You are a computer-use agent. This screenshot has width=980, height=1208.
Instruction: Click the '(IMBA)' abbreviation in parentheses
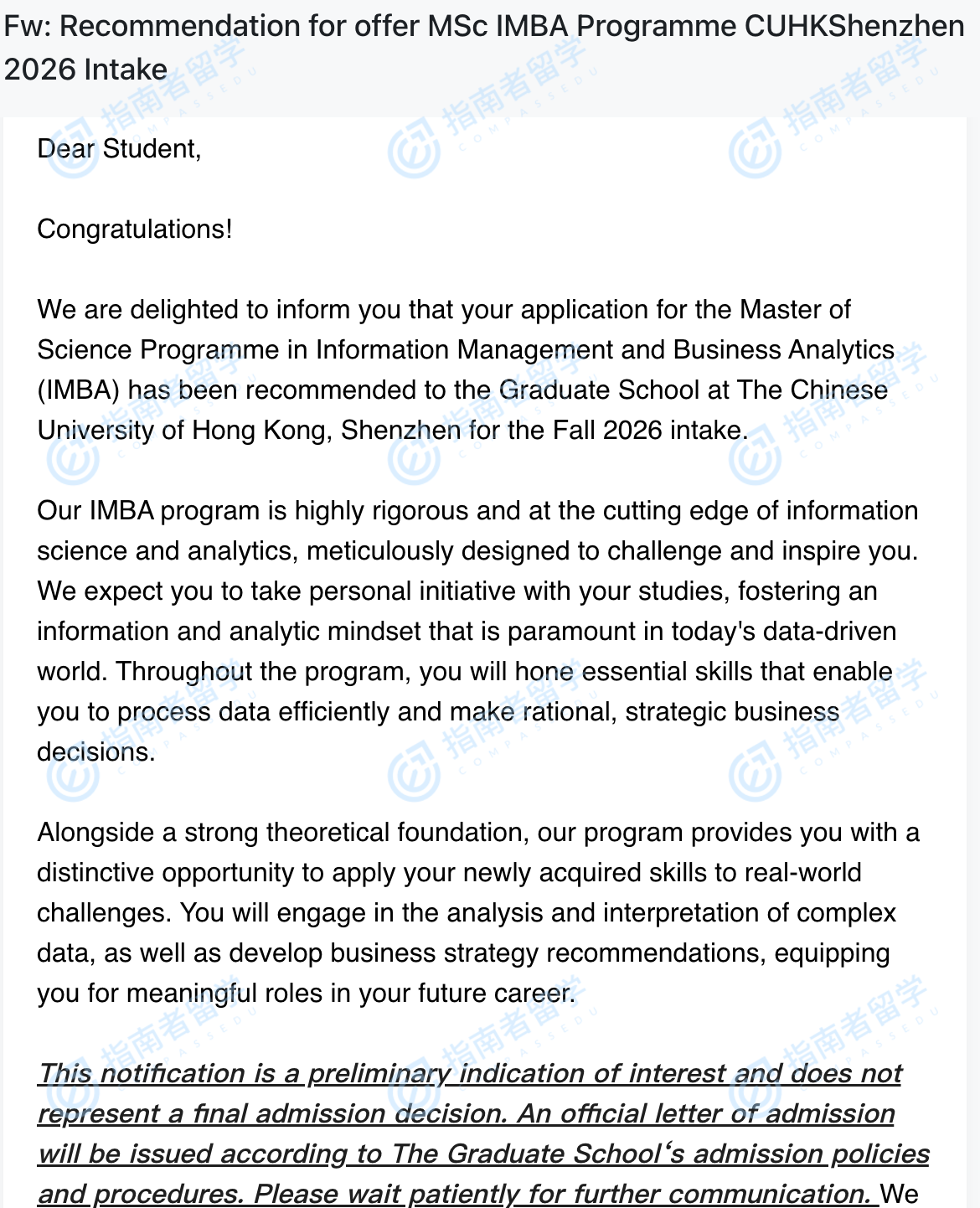pos(79,390)
